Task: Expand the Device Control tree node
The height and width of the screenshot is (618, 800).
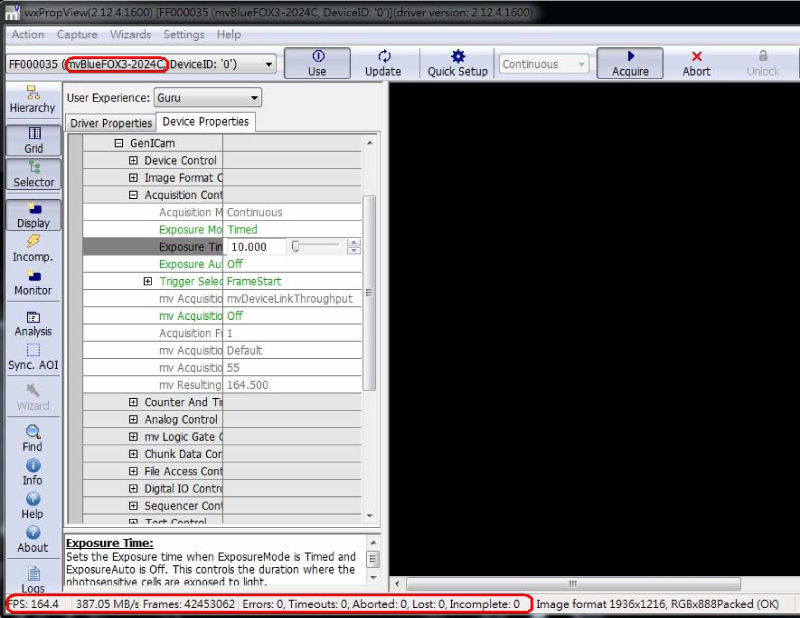Action: coord(133,161)
